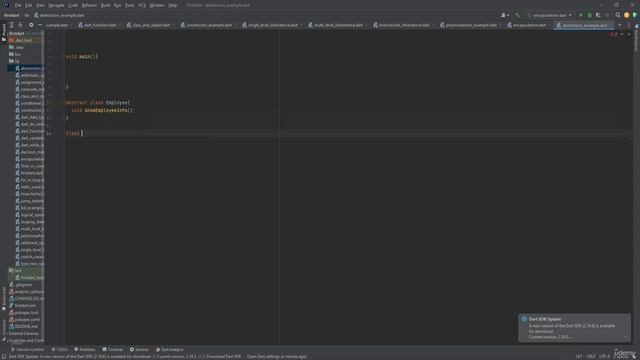
Task: Click Open Dart settings status link
Action: [x=276, y=356]
